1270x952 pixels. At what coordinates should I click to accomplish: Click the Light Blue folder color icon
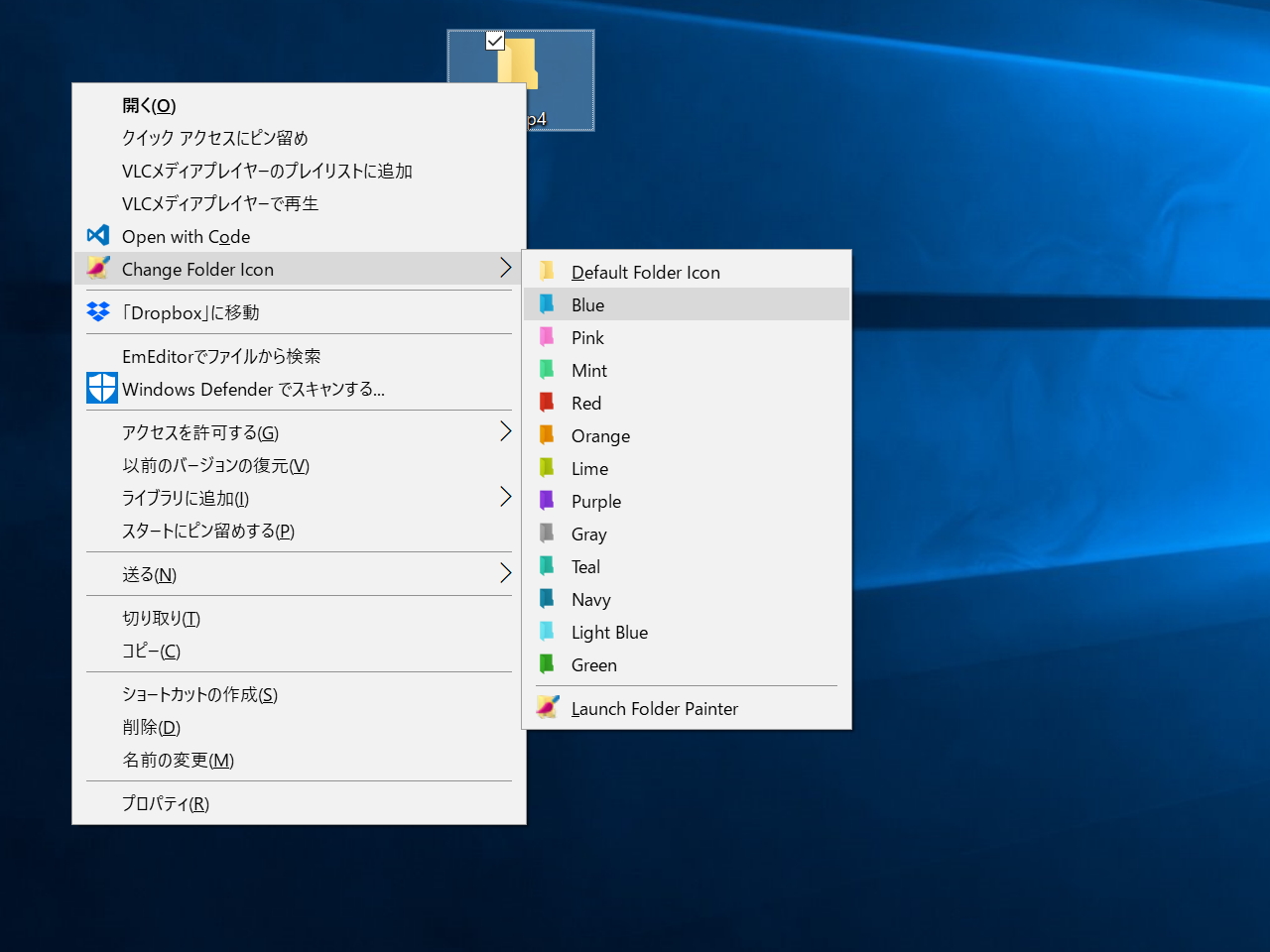547,631
